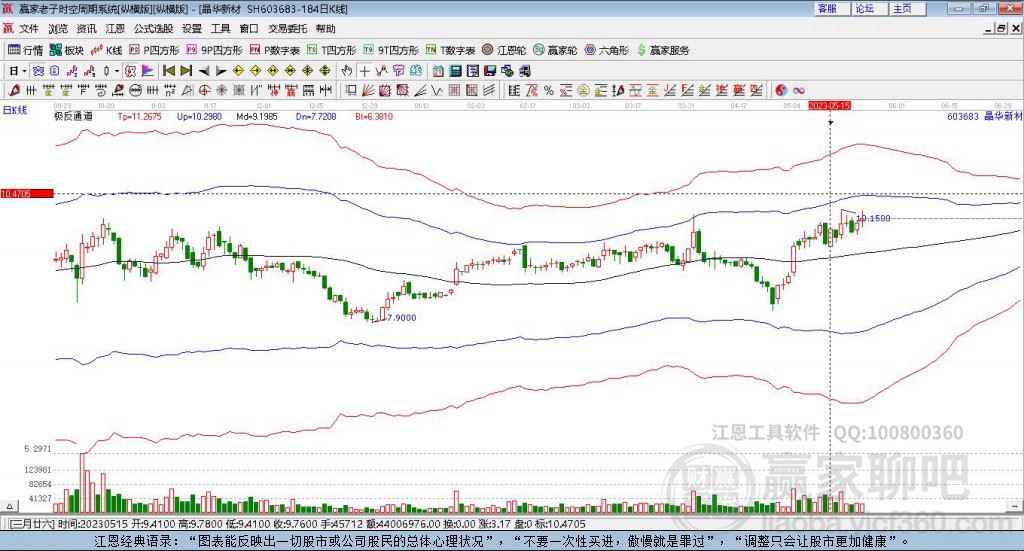Select the Gann fan lines icon

pos(367,91)
